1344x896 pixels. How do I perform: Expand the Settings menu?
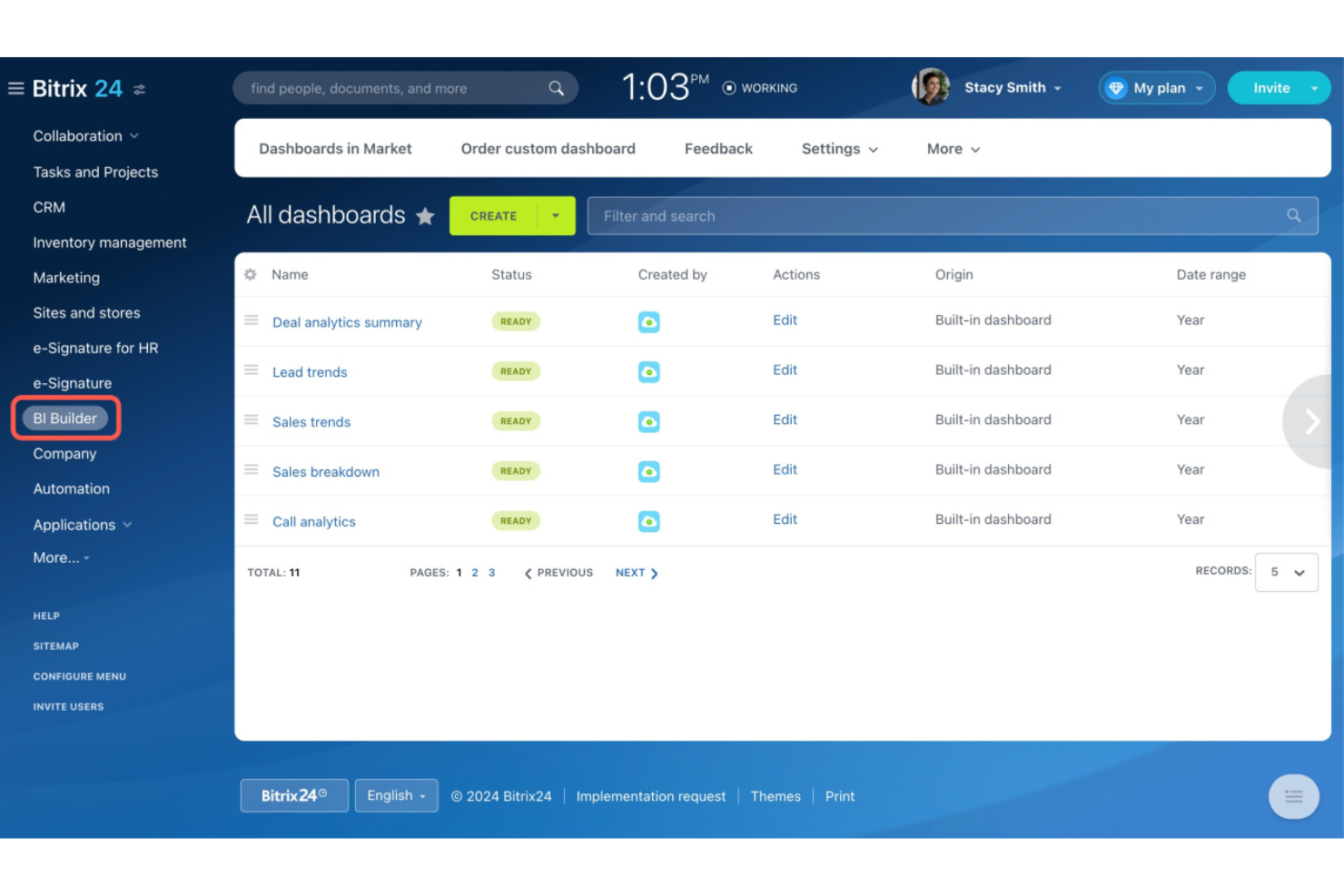click(840, 149)
